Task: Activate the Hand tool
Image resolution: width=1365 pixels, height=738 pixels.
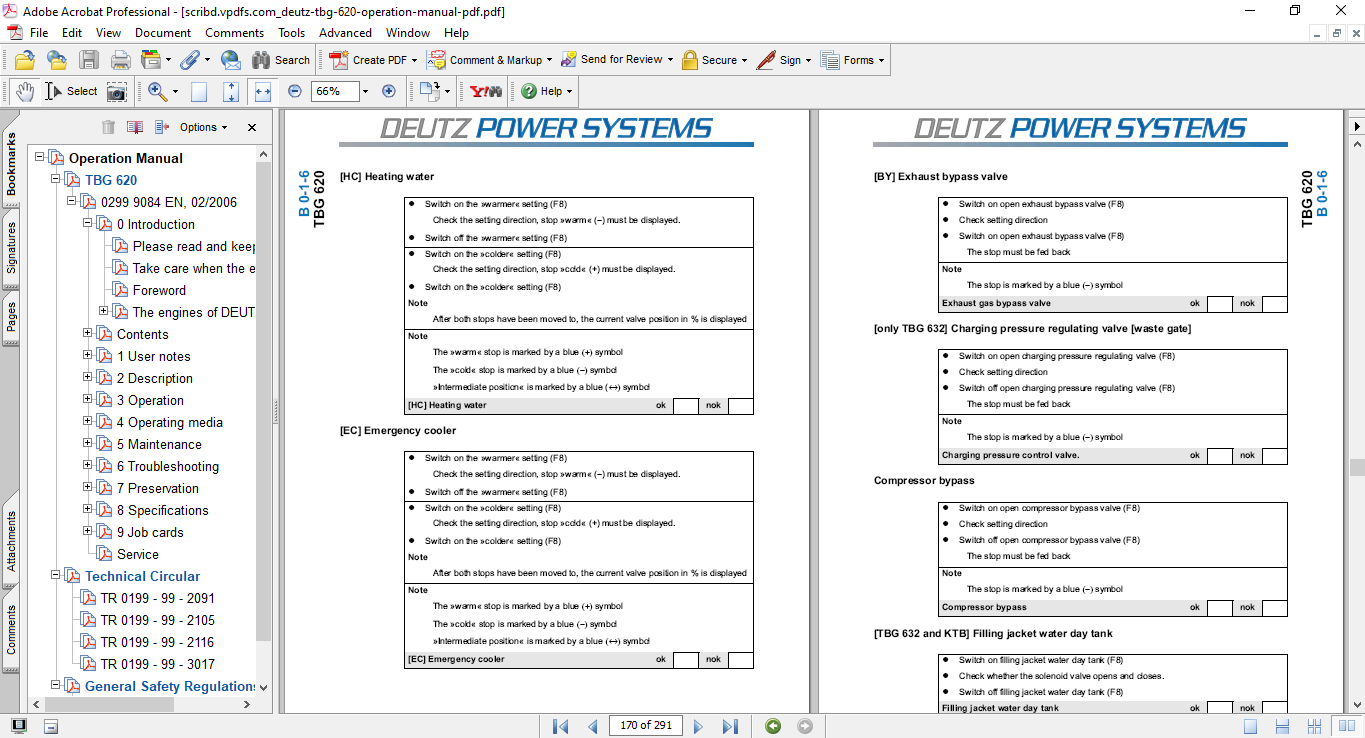Action: pos(24,92)
